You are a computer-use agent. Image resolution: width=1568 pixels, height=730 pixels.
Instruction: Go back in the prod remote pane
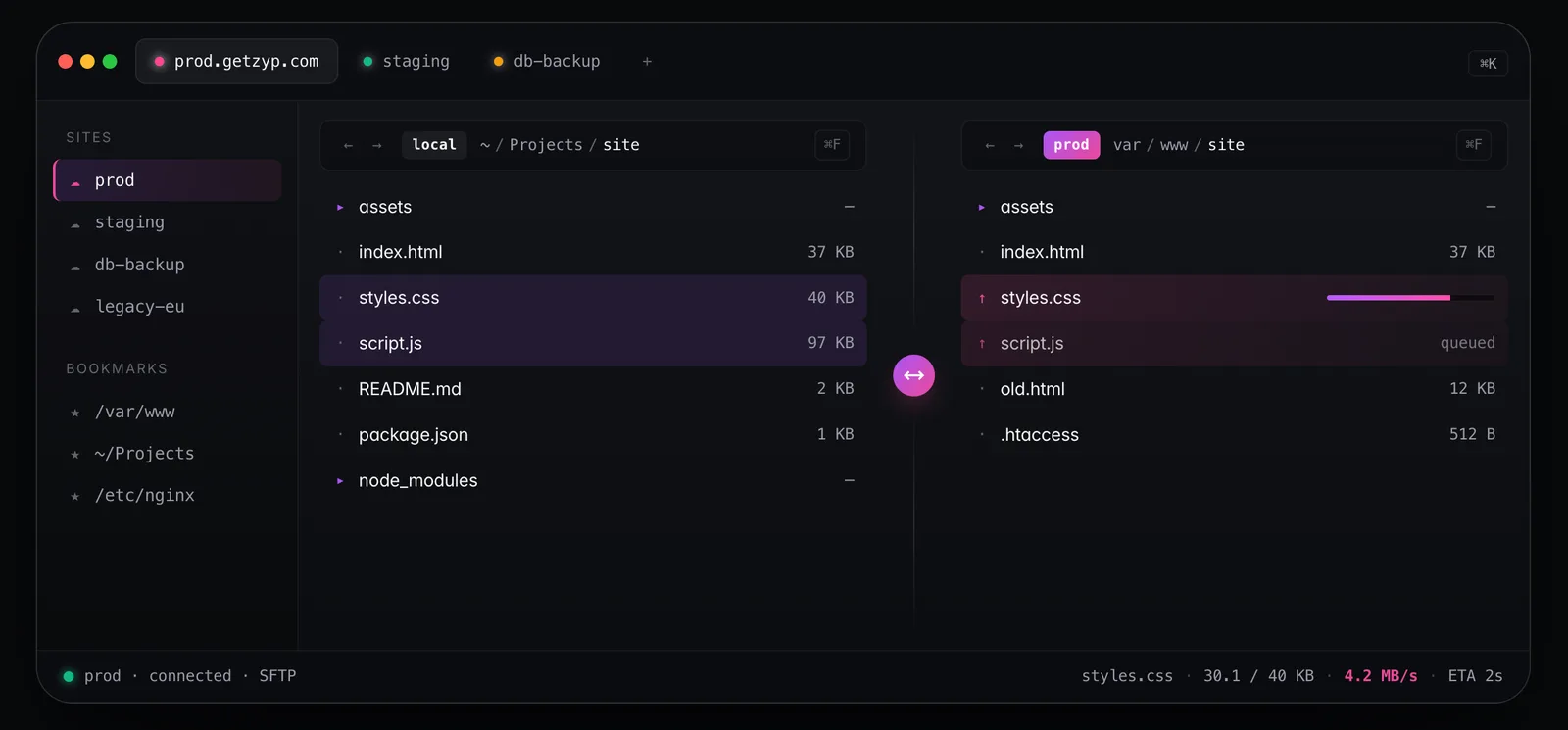pyautogui.click(x=990, y=145)
